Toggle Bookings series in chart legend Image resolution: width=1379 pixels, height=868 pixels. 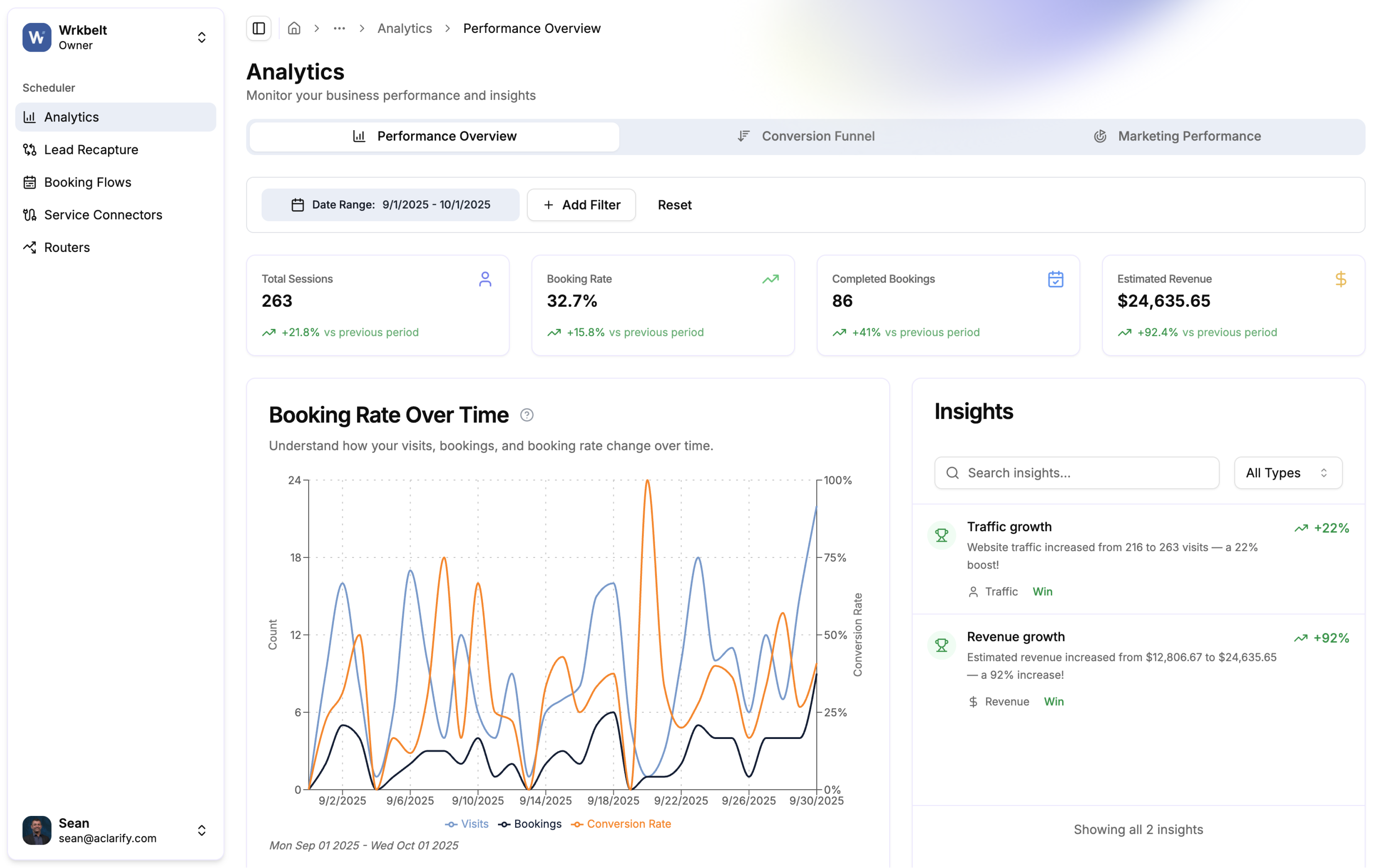click(530, 824)
